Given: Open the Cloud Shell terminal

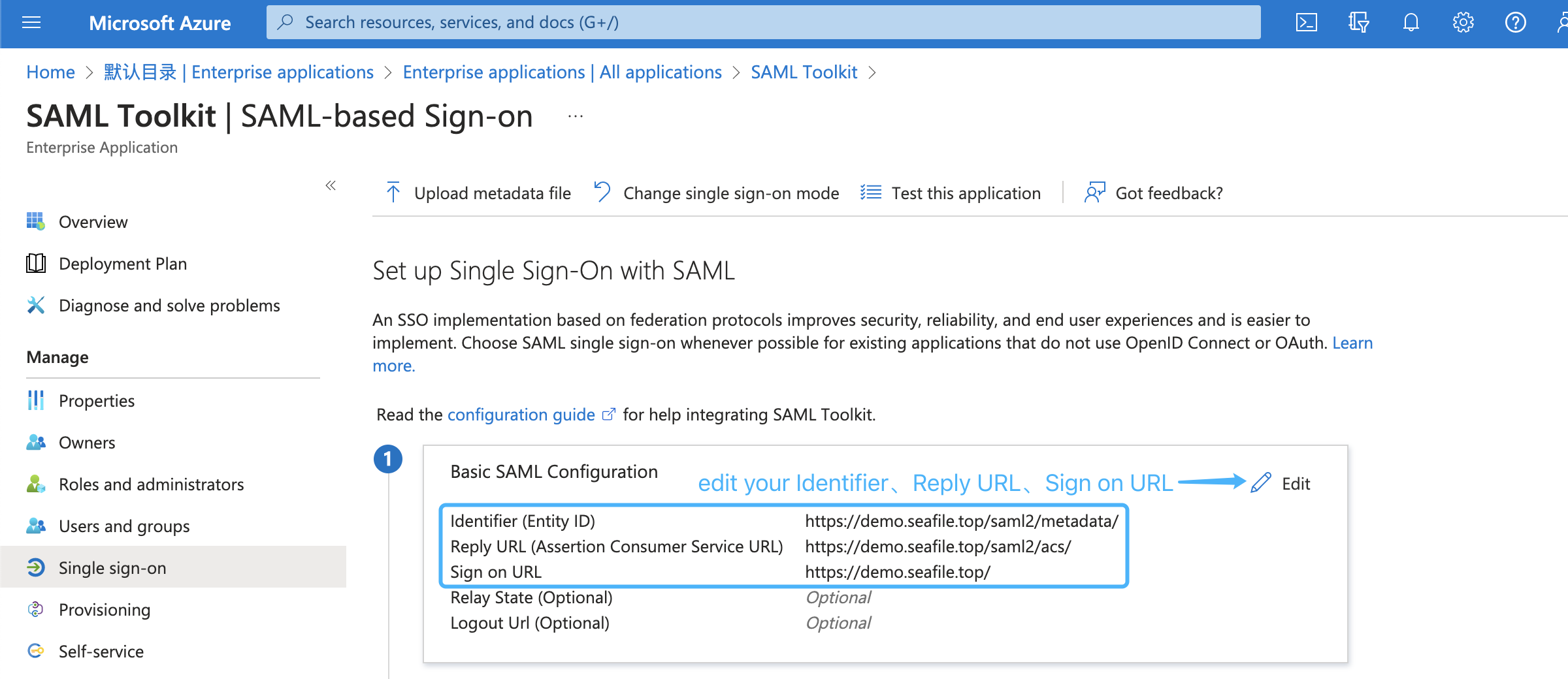Looking at the screenshot, I should 1306,22.
